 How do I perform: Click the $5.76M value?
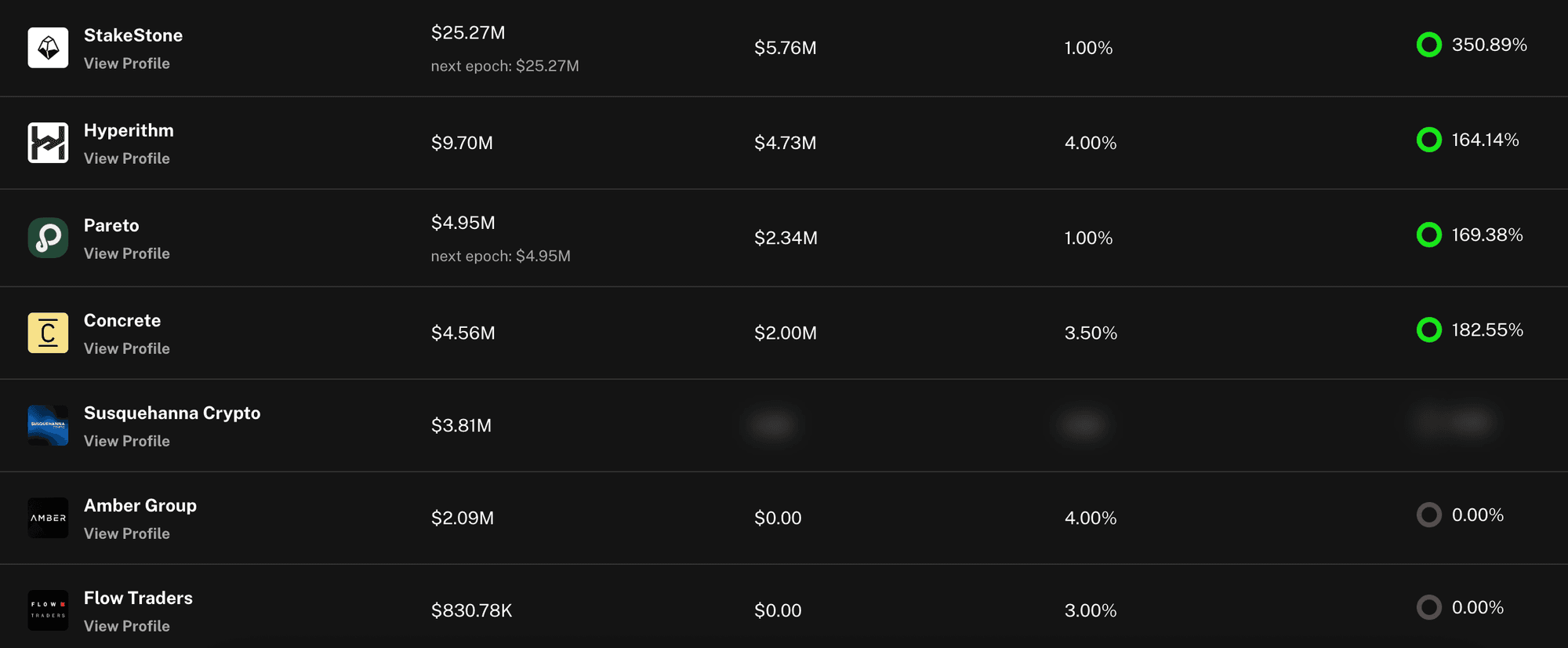(786, 48)
